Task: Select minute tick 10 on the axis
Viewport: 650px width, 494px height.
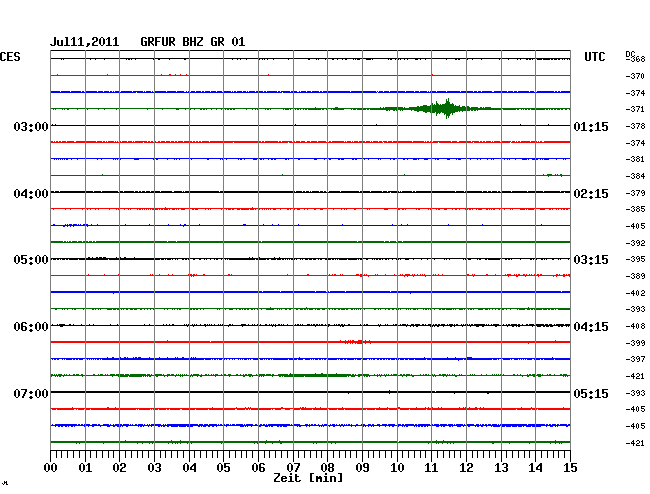Action: (397, 467)
